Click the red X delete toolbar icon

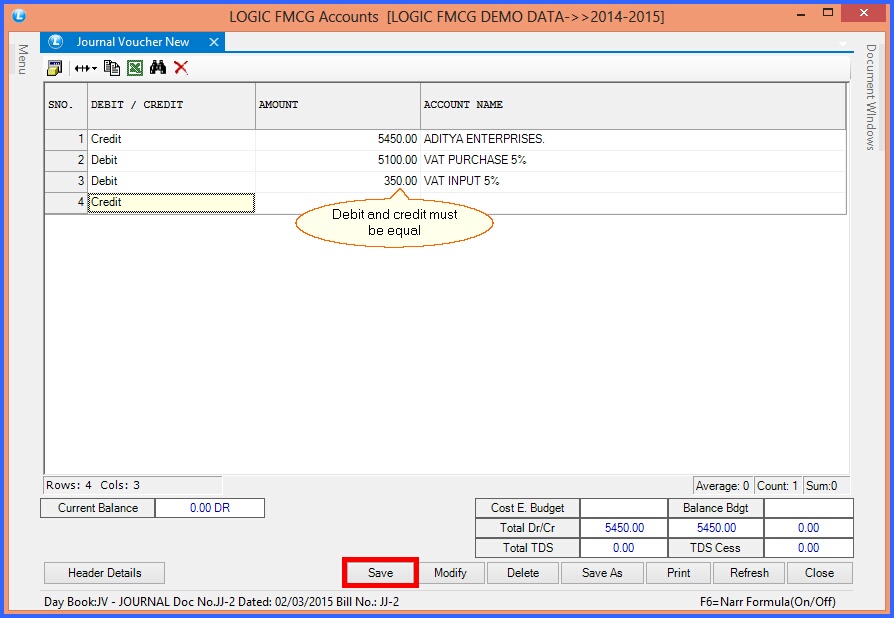[x=181, y=67]
